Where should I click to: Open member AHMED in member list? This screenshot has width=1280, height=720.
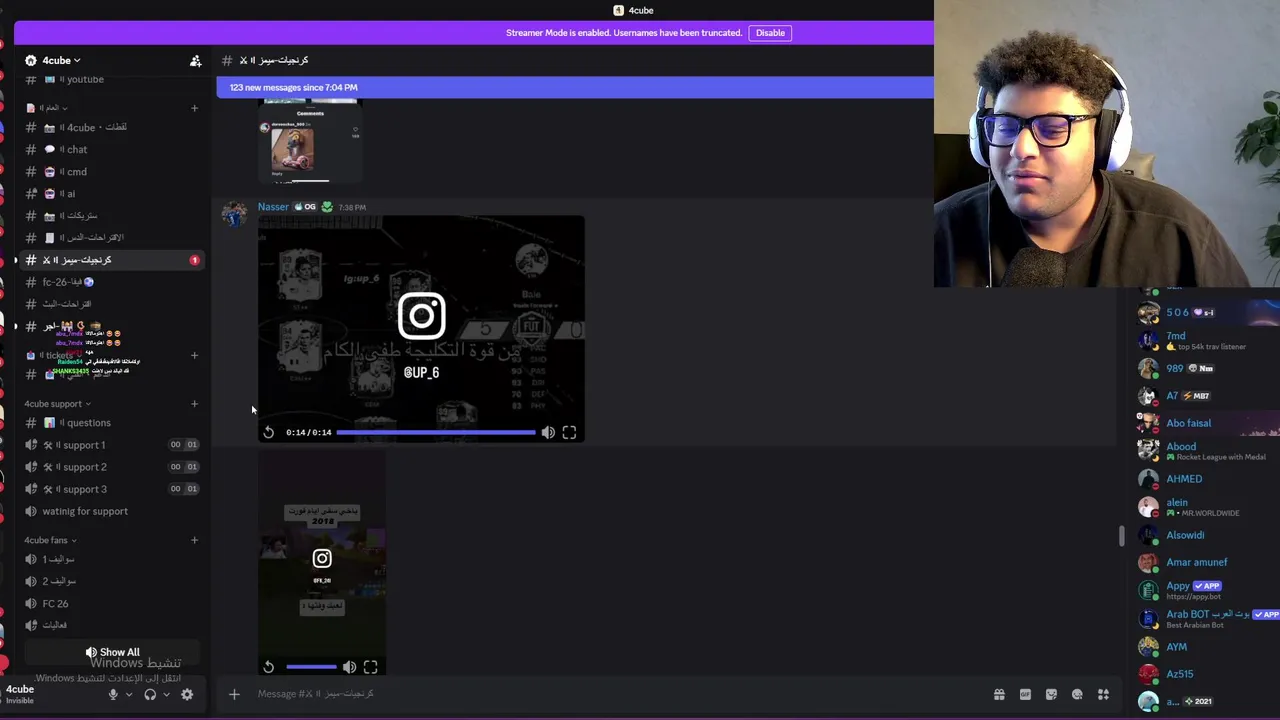pos(1205,479)
